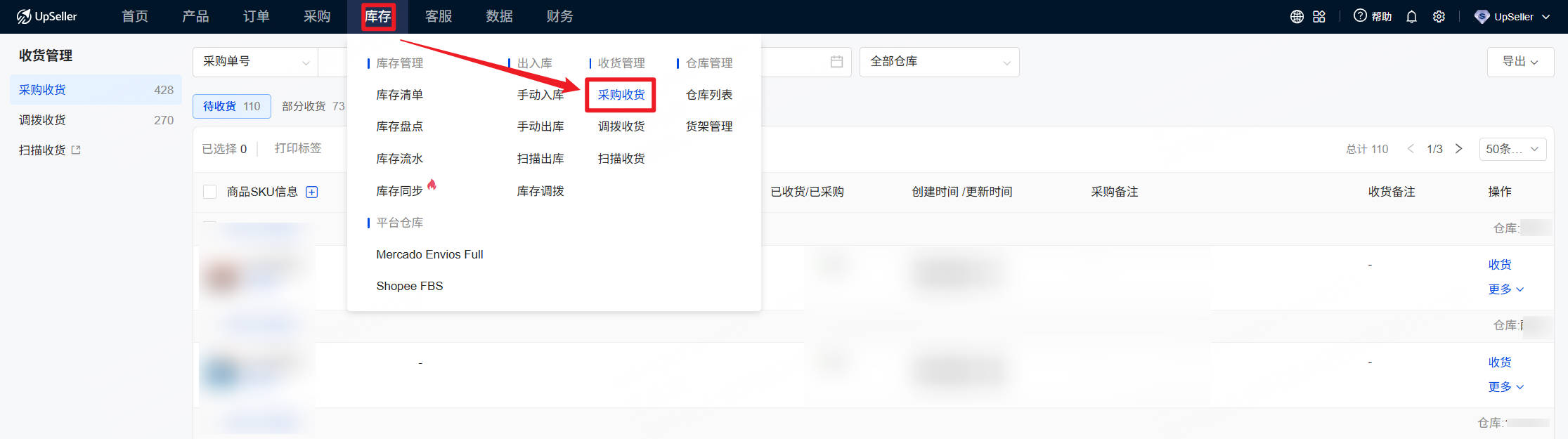Viewport: 1568px width, 439px height.
Task: Expand 更多 in first row
Action: (x=1505, y=289)
